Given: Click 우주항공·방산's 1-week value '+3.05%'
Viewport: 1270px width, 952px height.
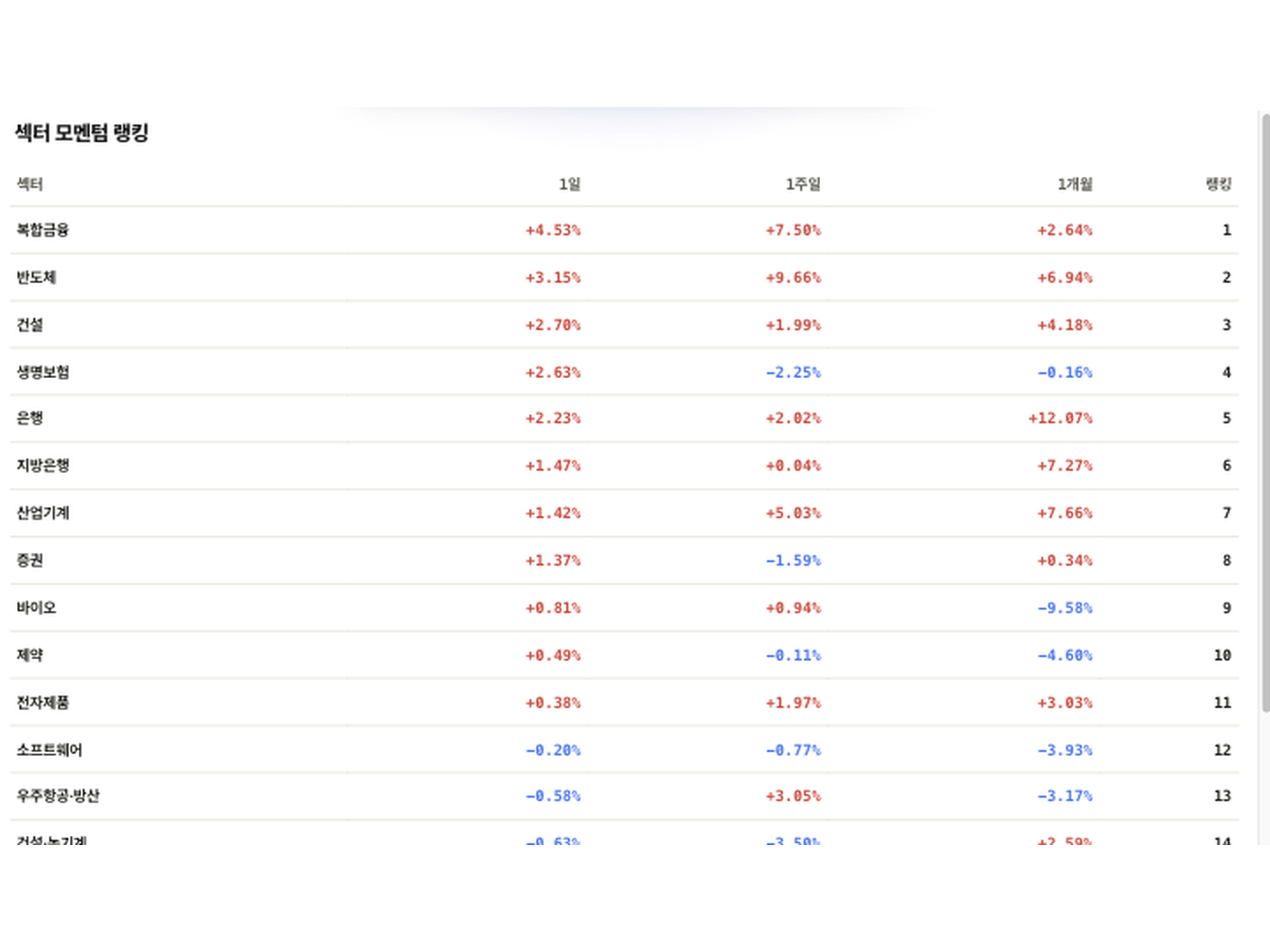Looking at the screenshot, I should 794,796.
